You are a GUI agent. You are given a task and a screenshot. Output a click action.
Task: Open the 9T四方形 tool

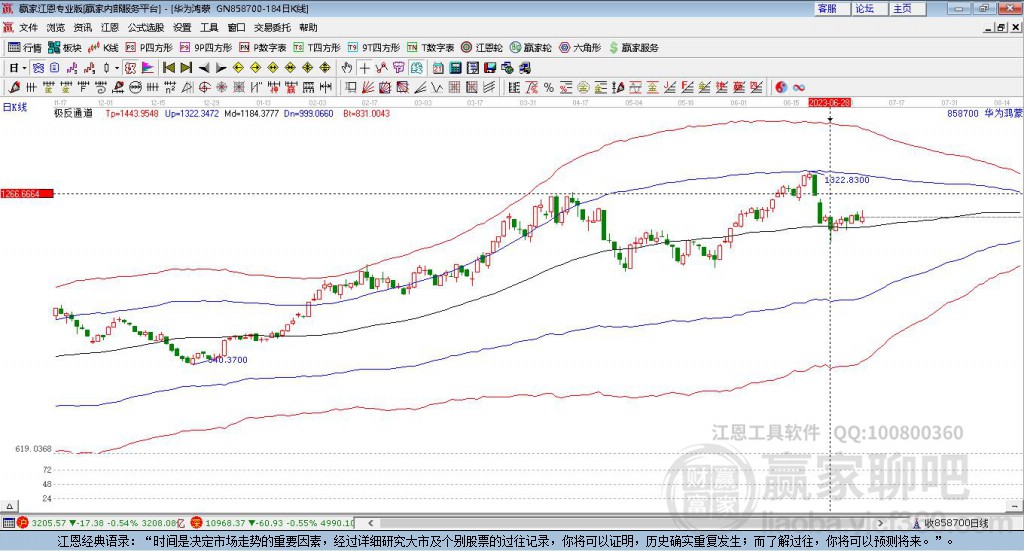point(374,48)
